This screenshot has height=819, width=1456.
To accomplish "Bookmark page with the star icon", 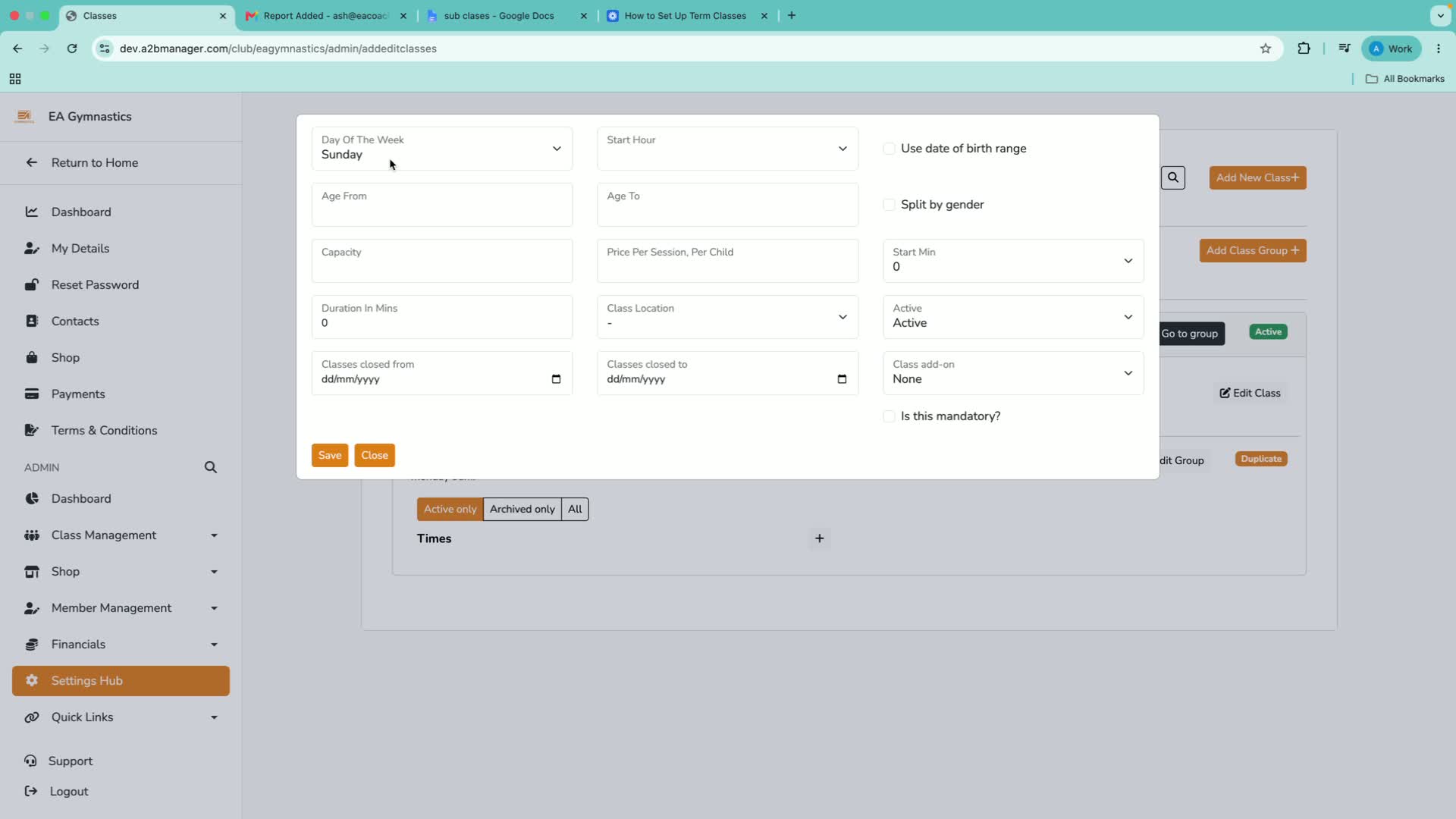I will pyautogui.click(x=1266, y=49).
